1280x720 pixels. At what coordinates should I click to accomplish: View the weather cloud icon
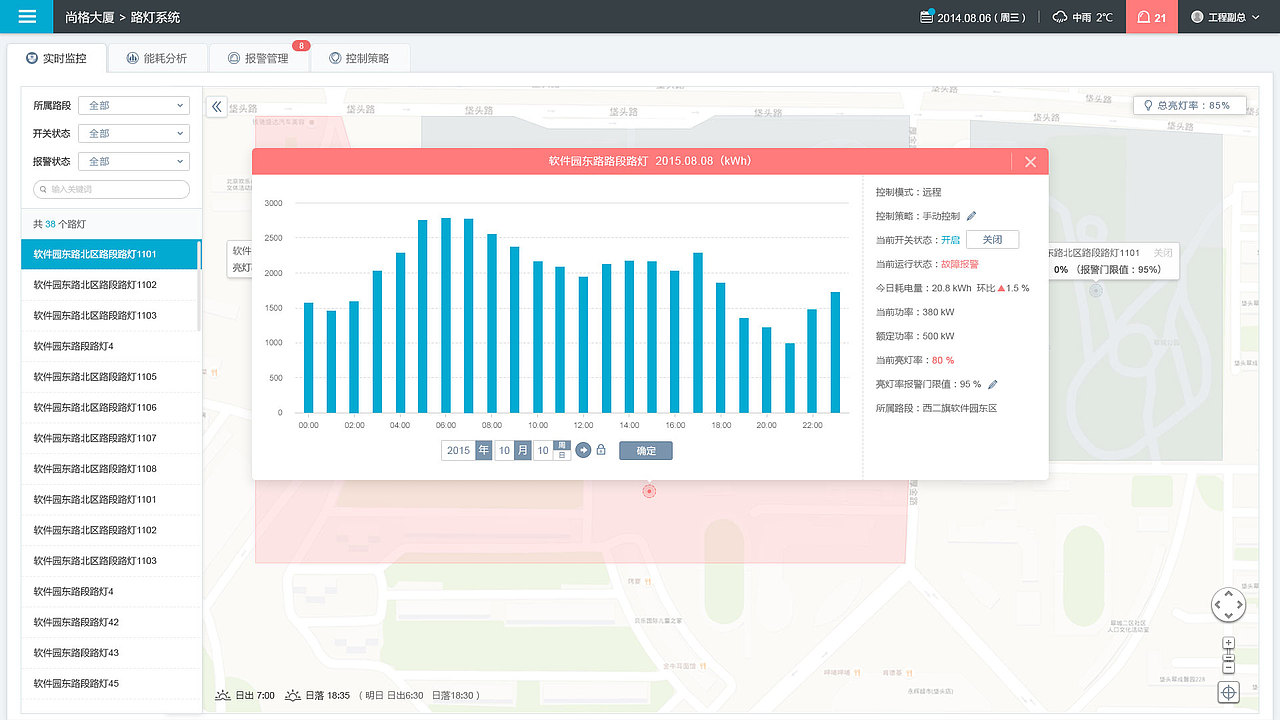pos(1060,17)
